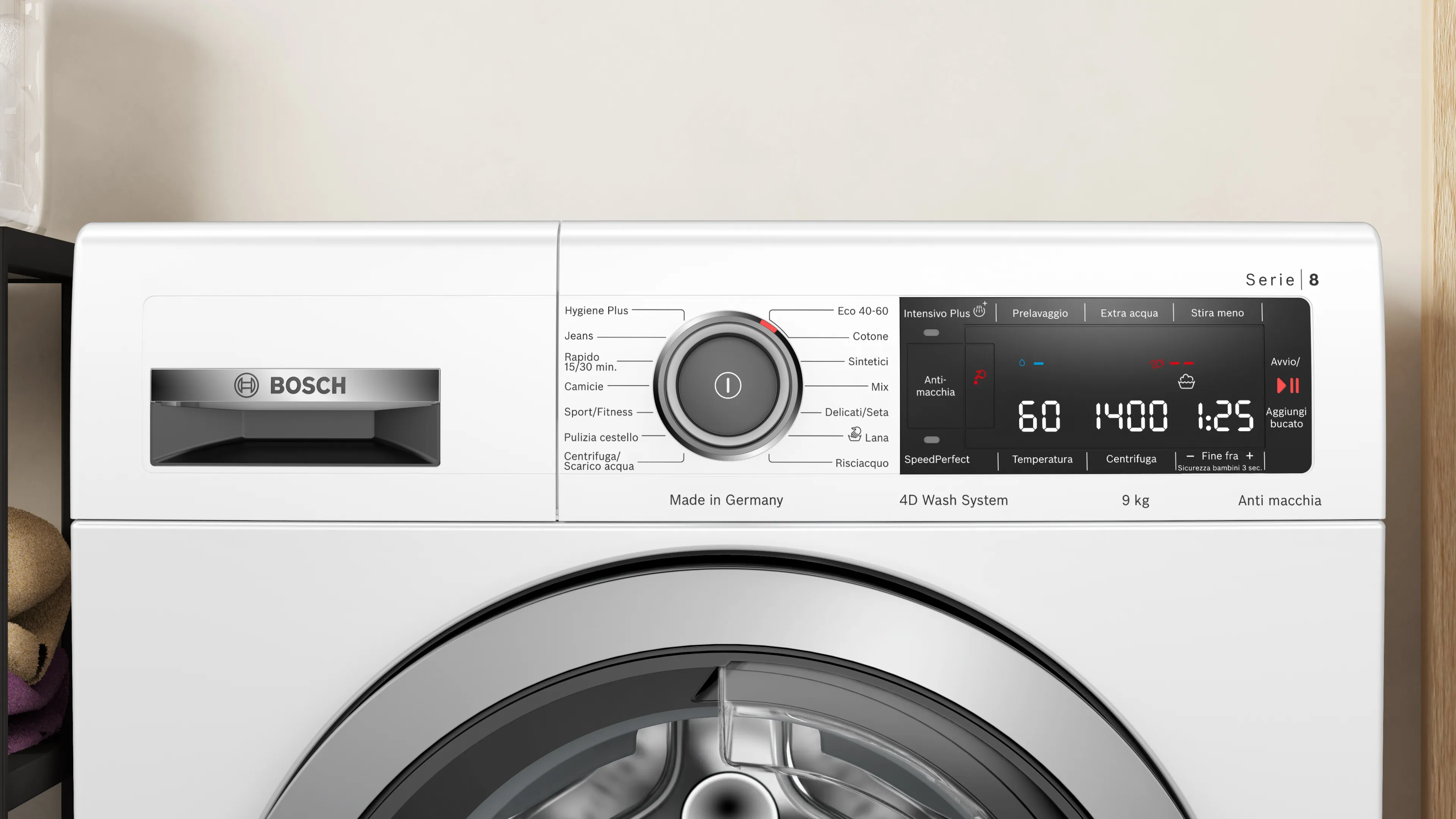The image size is (1456, 819).
Task: Toggle the Prelavaggio option
Action: (x=1040, y=313)
